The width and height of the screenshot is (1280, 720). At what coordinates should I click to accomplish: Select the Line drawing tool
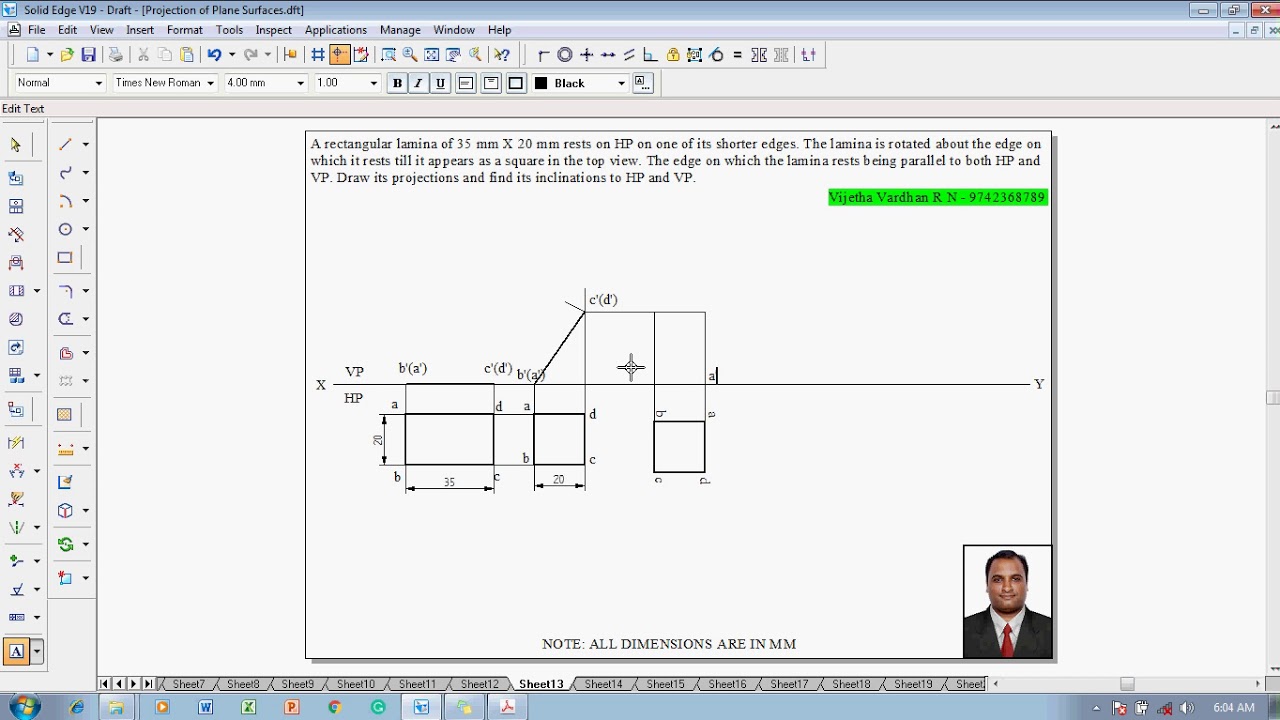pyautogui.click(x=65, y=145)
